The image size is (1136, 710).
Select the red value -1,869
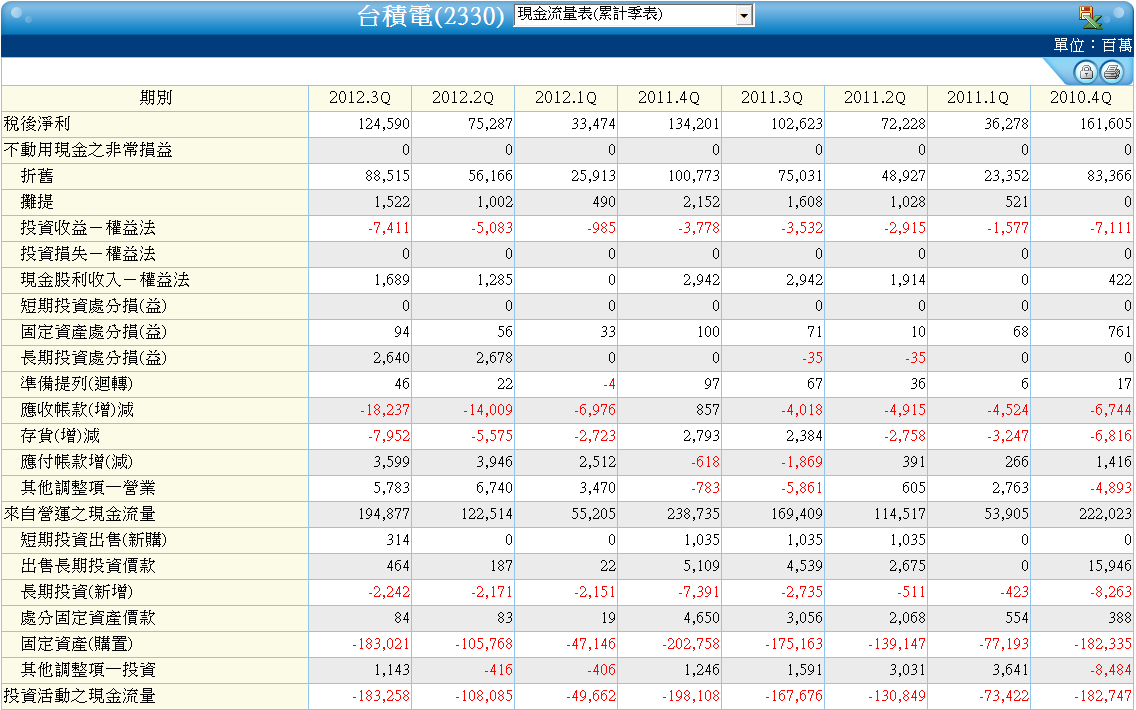point(802,463)
